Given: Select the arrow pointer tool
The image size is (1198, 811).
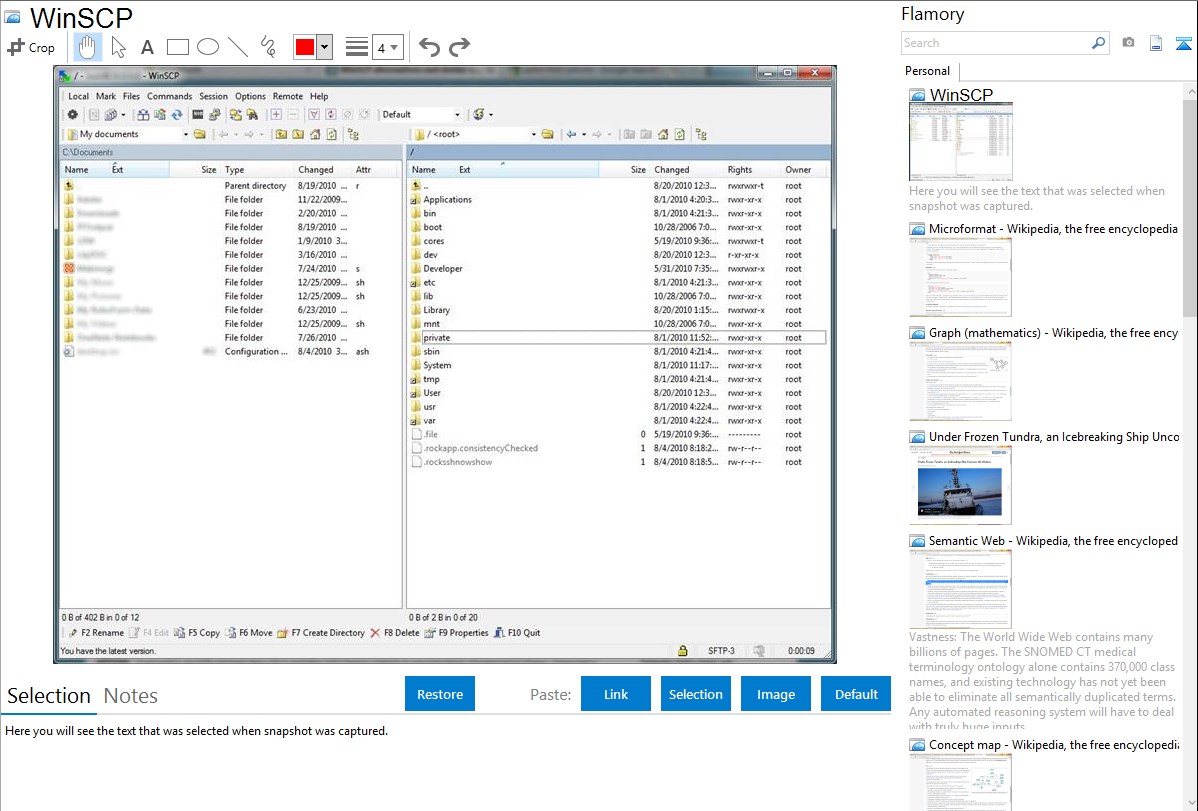Looking at the screenshot, I should click(x=118, y=47).
